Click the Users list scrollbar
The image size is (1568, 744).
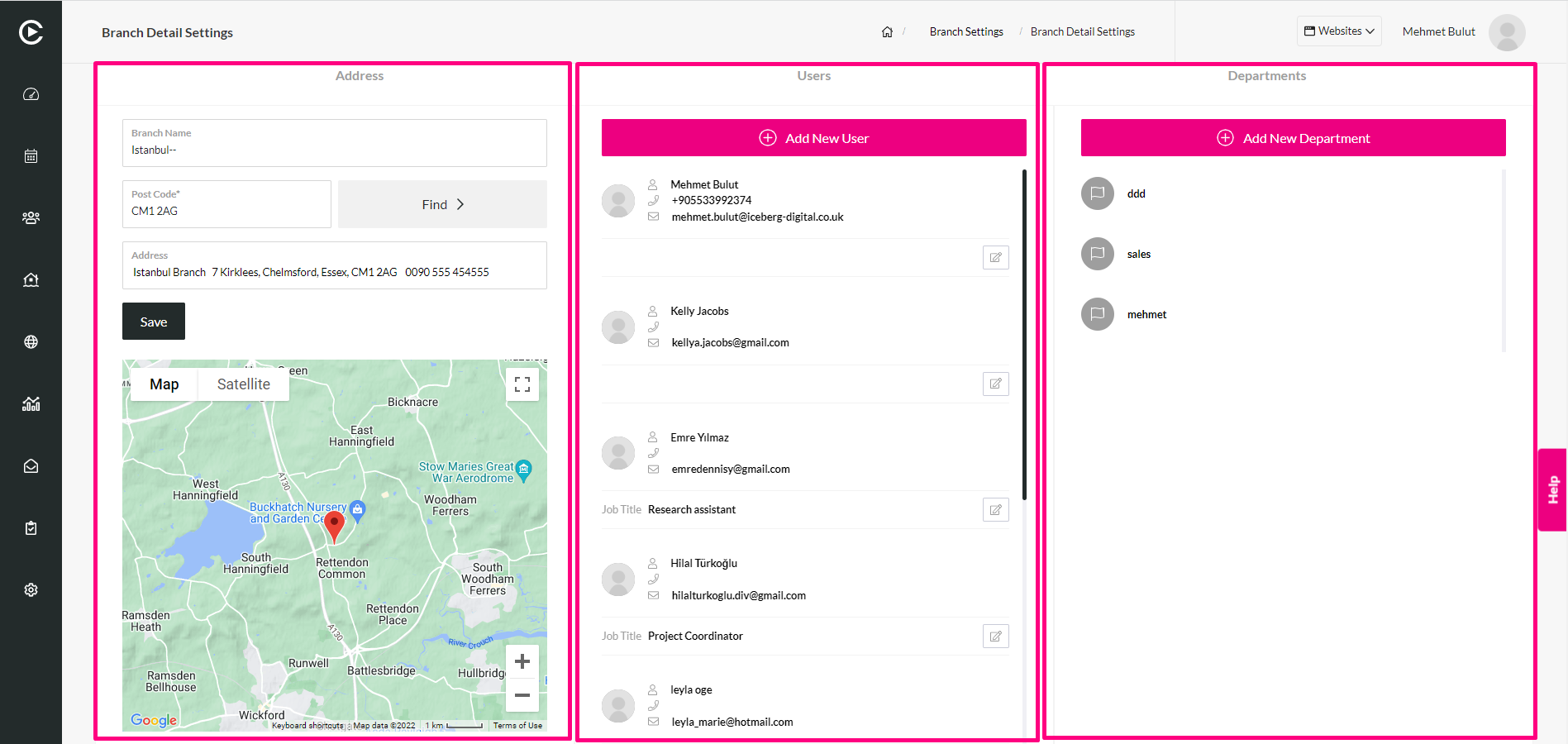1024,335
